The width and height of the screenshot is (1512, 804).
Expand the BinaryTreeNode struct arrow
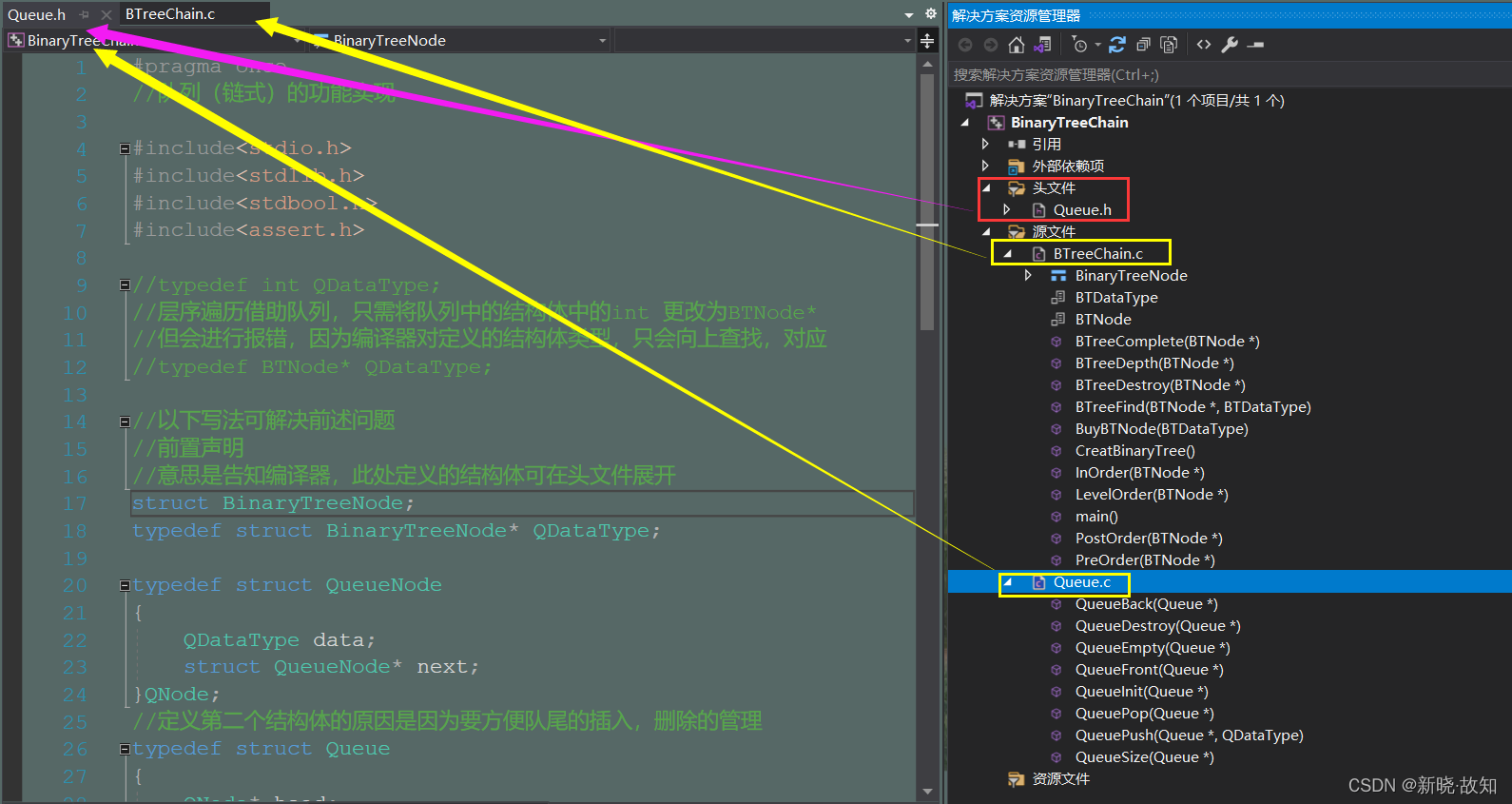point(1028,275)
